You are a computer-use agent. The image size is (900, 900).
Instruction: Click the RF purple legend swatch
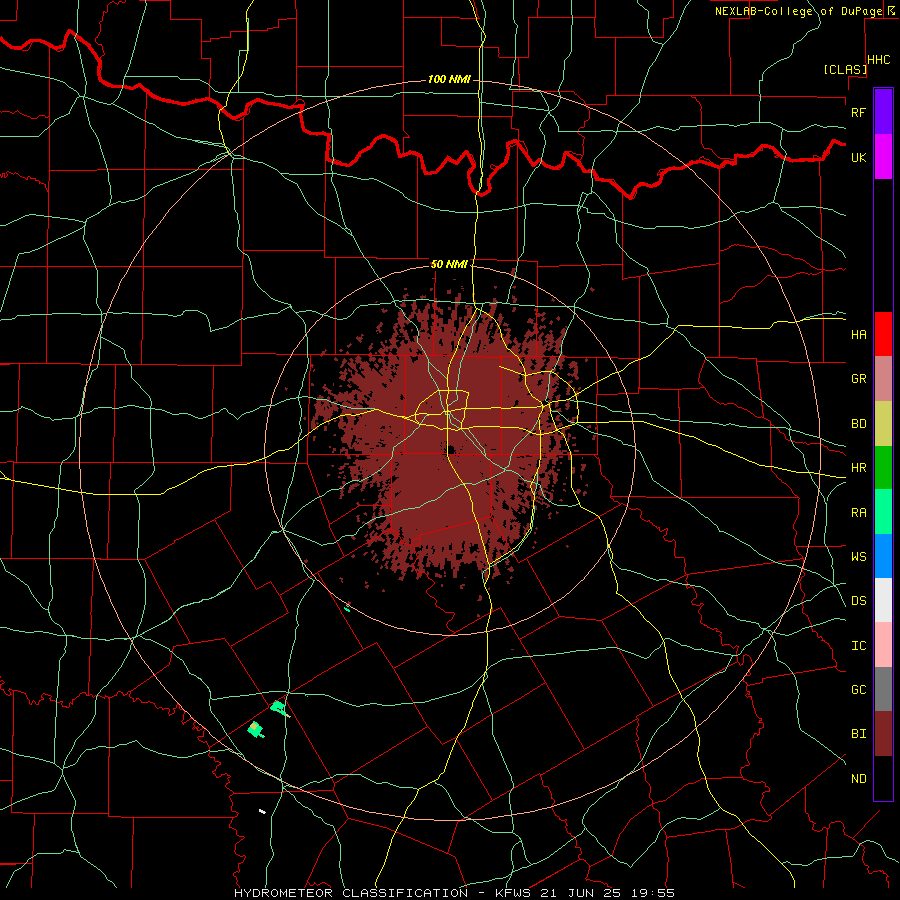click(x=883, y=112)
